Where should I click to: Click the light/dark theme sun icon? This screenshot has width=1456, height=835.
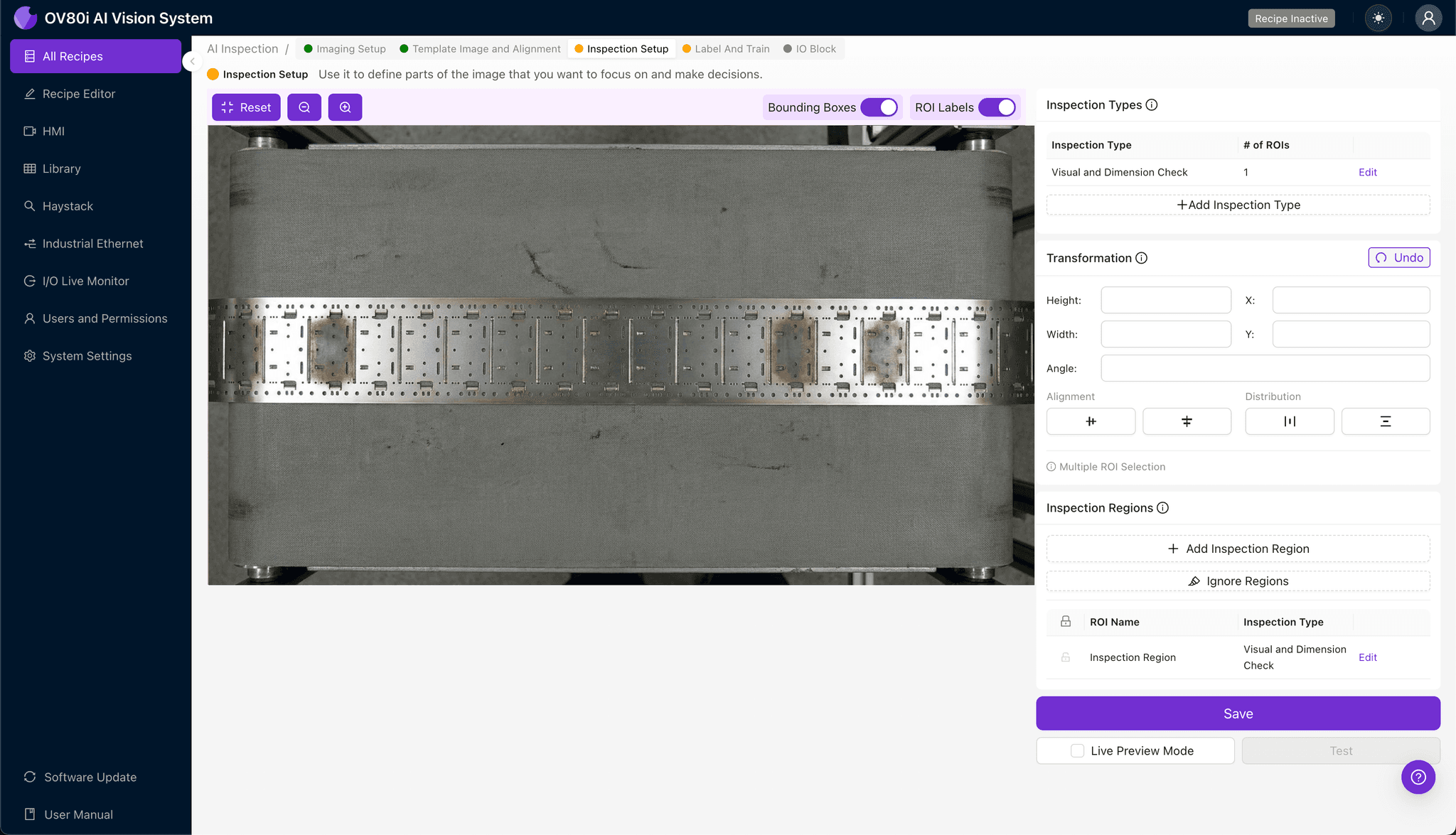tap(1379, 18)
